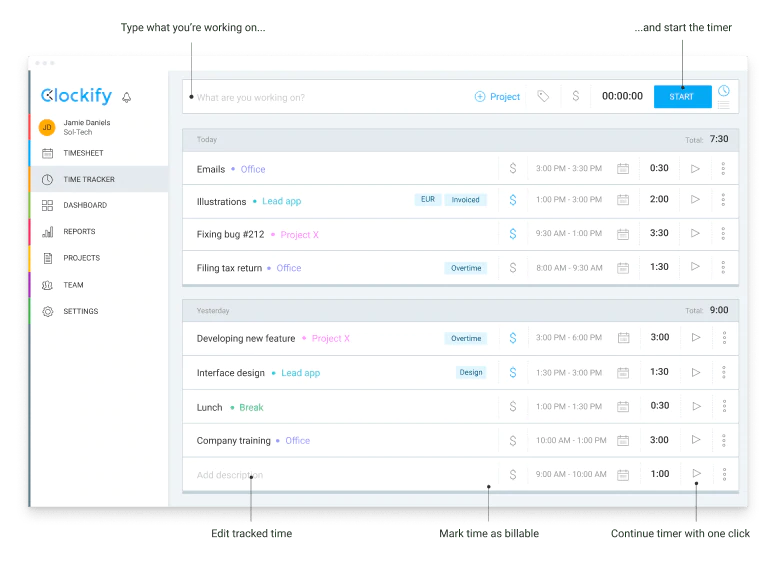Open more options for 9:00 AM - 10:00 AM entry
Viewport: 778px width, 562px height.
pos(724,474)
